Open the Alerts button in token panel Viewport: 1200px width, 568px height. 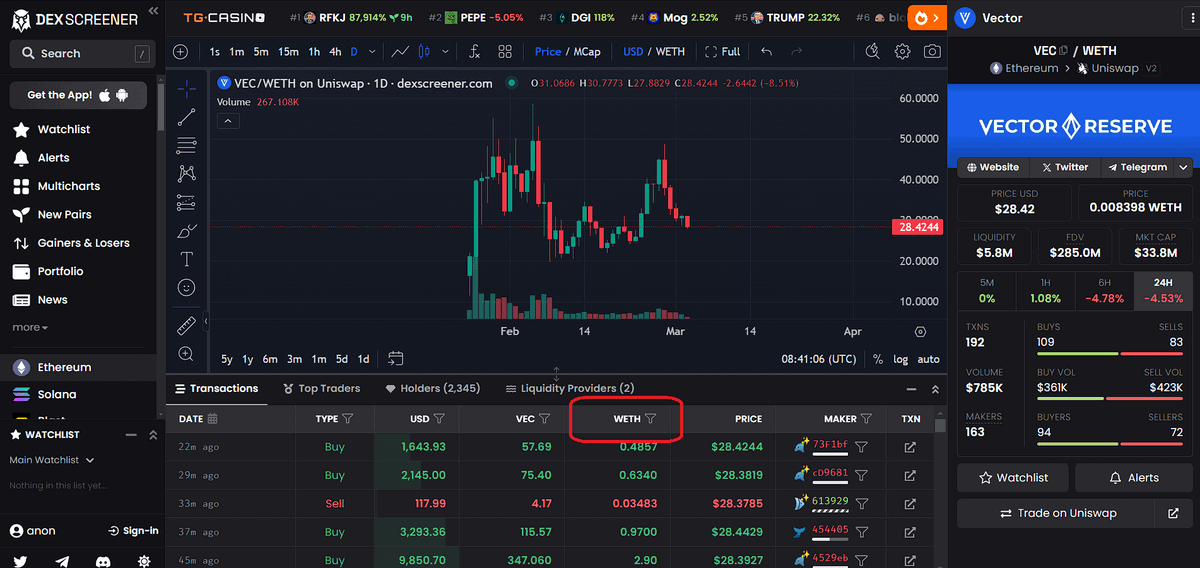[1133, 478]
